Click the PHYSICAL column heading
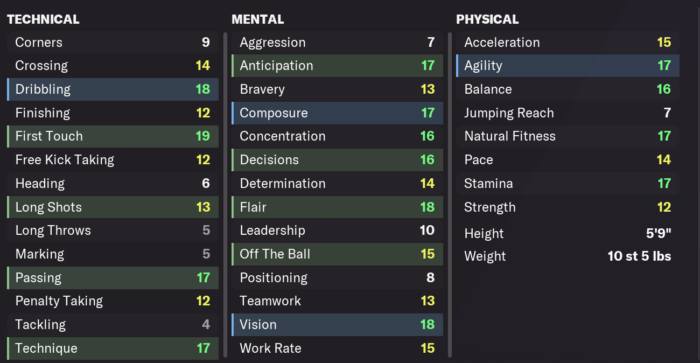The width and height of the screenshot is (700, 363). (488, 19)
